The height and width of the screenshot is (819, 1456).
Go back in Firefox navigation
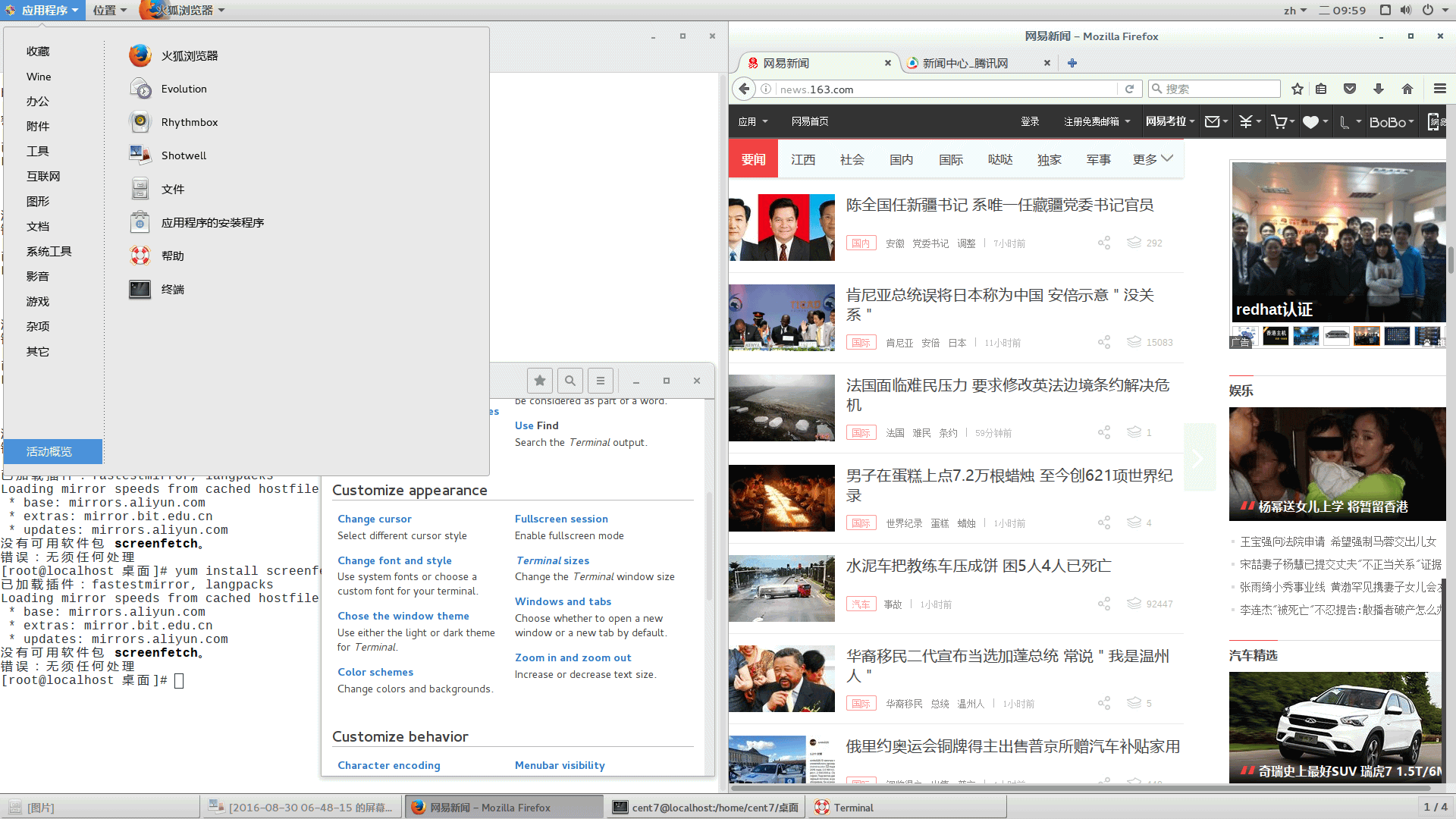[745, 89]
